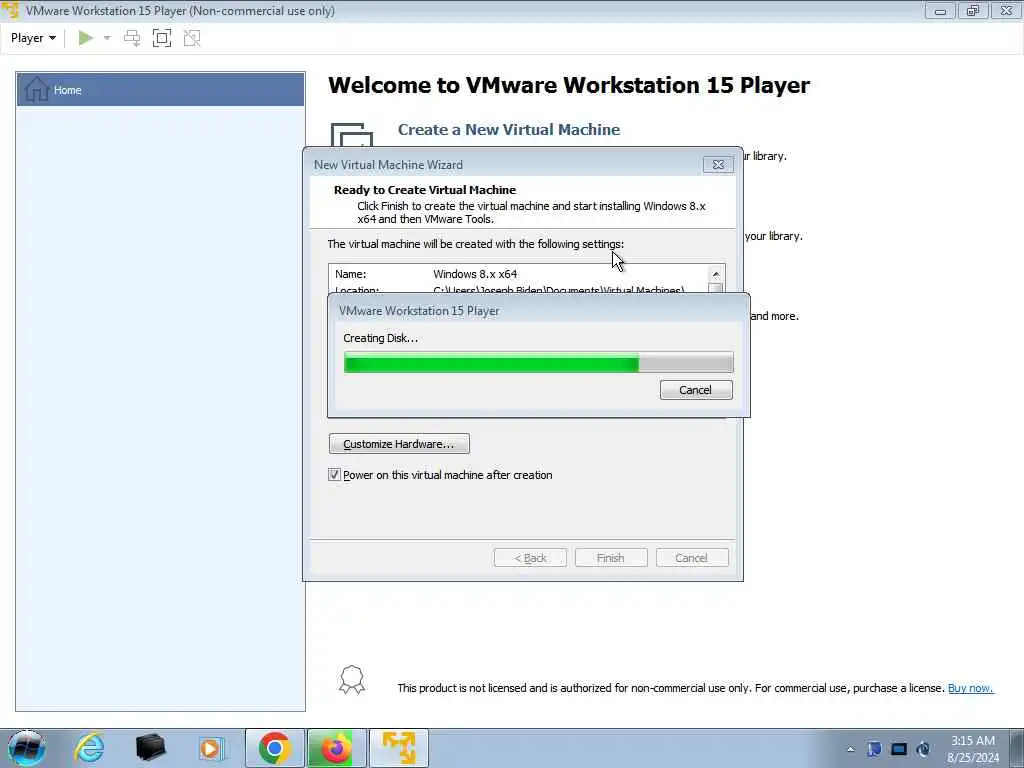
Task: Launch Internet Explorer from taskbar
Action: (x=89, y=748)
